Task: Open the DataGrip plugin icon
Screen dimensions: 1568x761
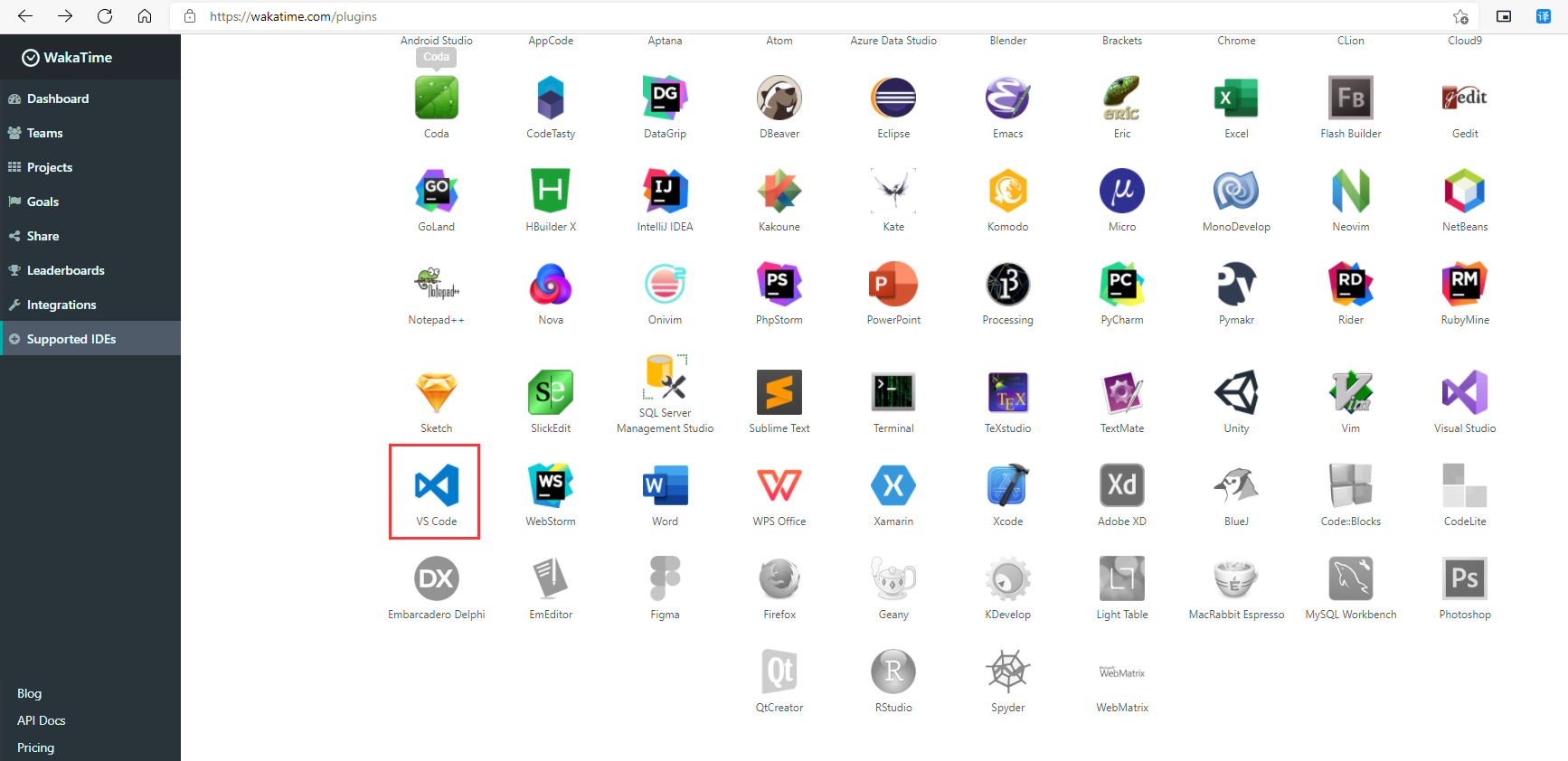Action: pos(665,98)
